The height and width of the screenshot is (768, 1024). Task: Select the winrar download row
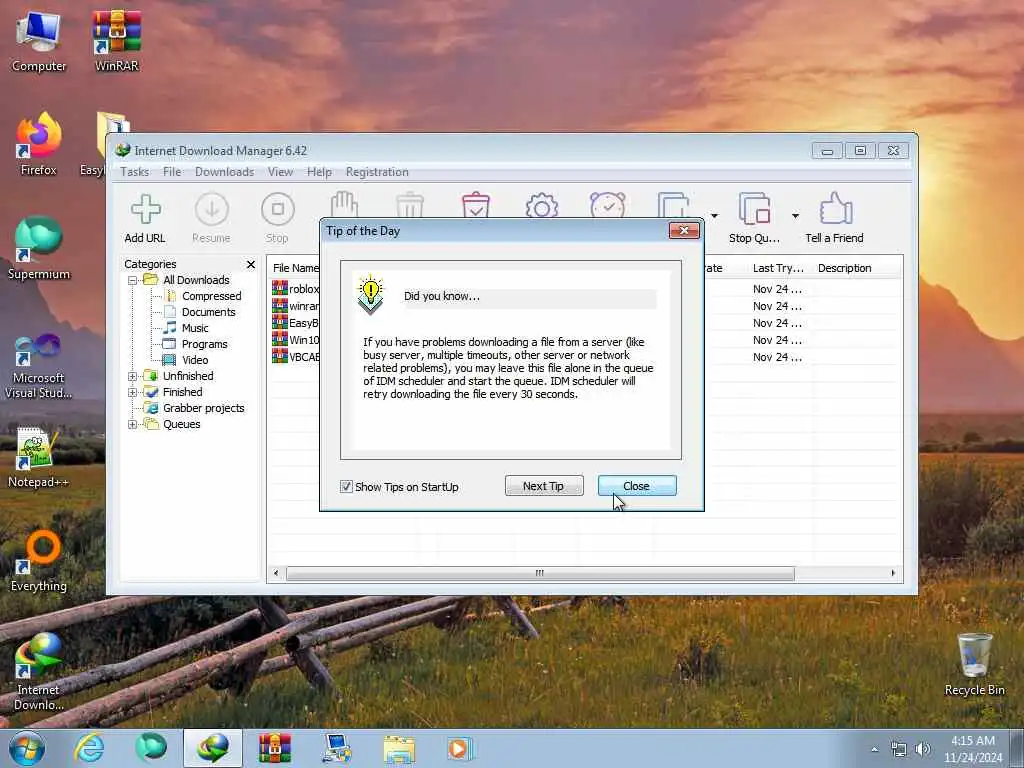click(295, 306)
